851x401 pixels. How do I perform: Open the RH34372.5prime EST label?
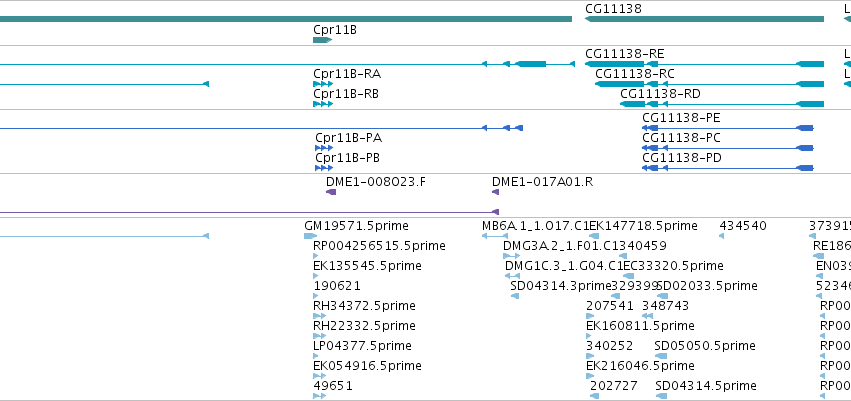(364, 305)
